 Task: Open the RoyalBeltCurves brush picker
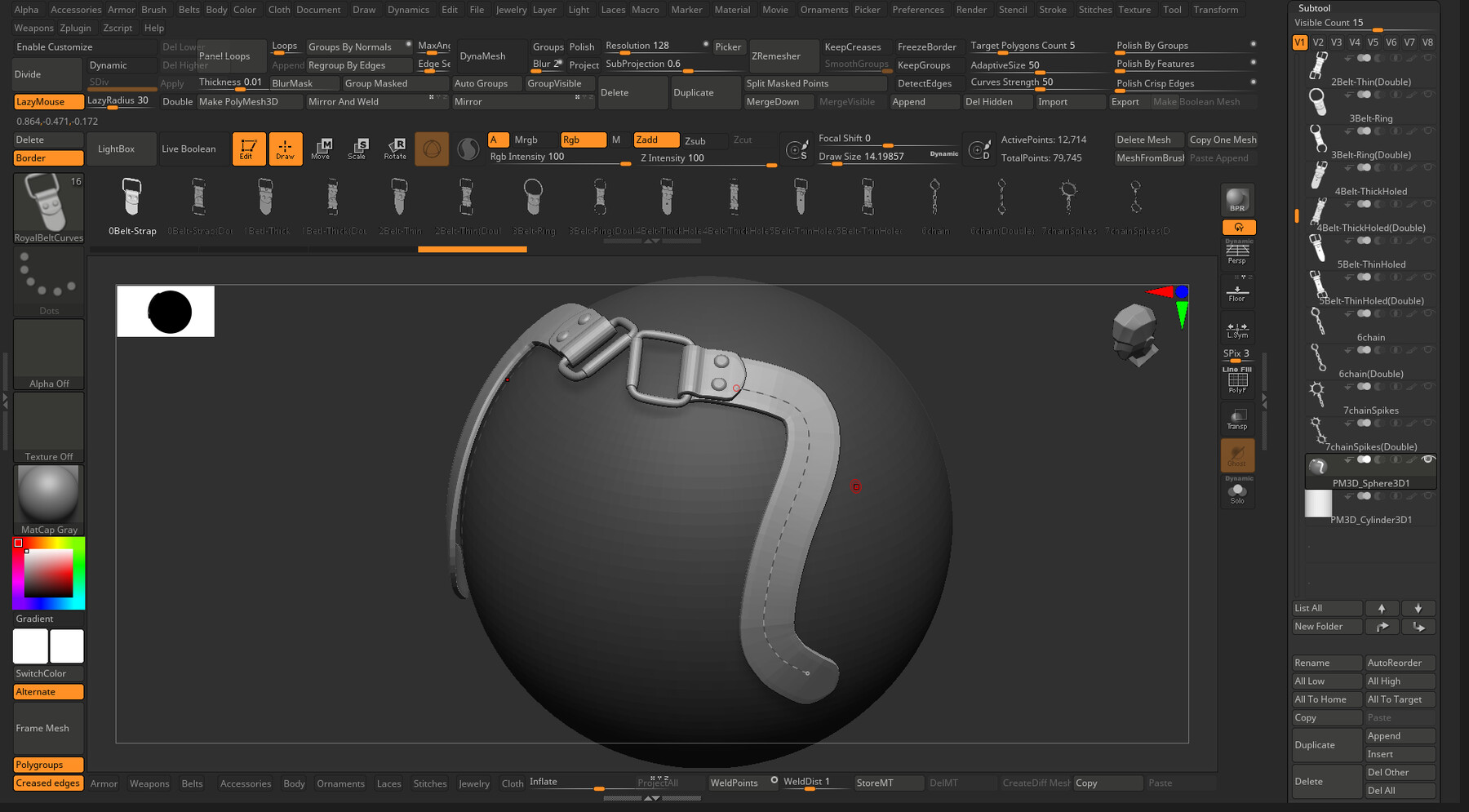pos(49,209)
